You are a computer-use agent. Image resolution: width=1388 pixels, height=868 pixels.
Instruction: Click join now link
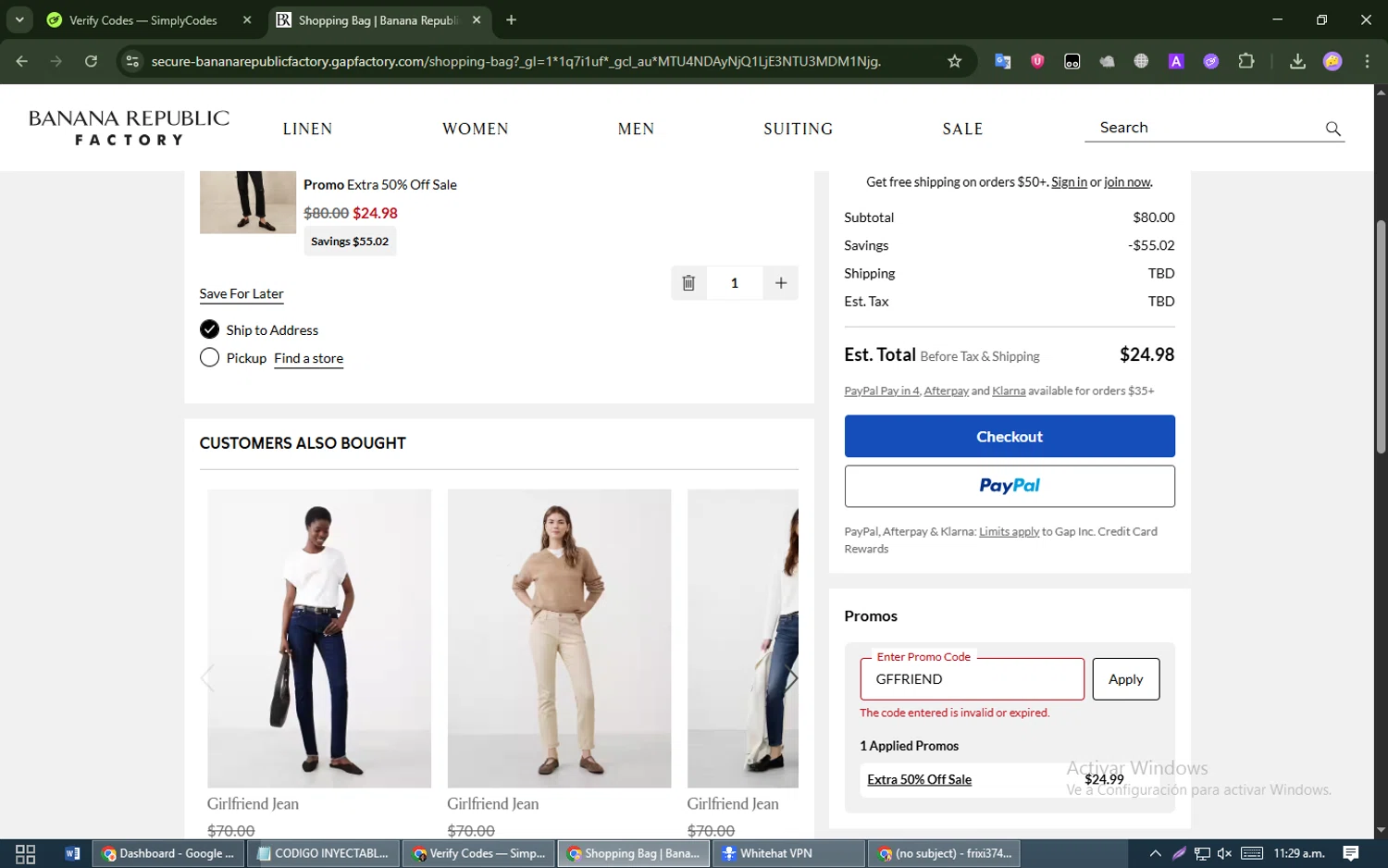(1127, 182)
